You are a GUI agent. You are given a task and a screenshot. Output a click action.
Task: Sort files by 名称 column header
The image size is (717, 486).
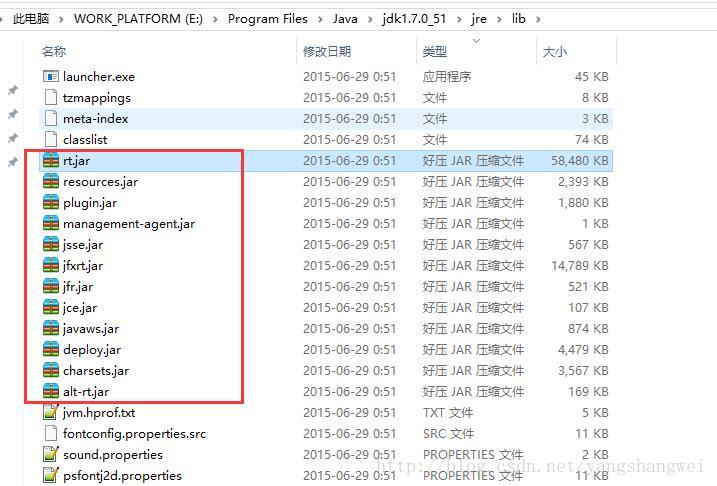54,51
